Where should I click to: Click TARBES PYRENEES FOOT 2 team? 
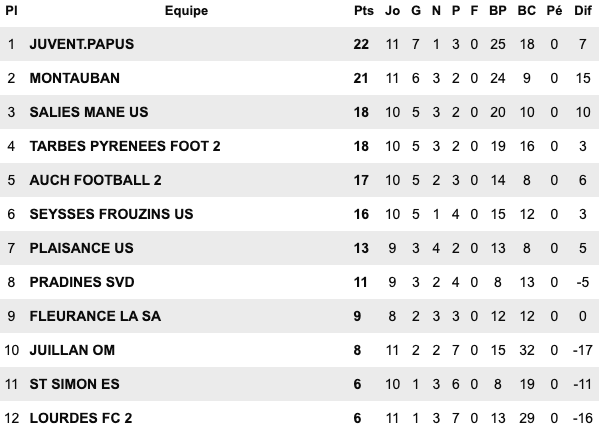coord(125,146)
